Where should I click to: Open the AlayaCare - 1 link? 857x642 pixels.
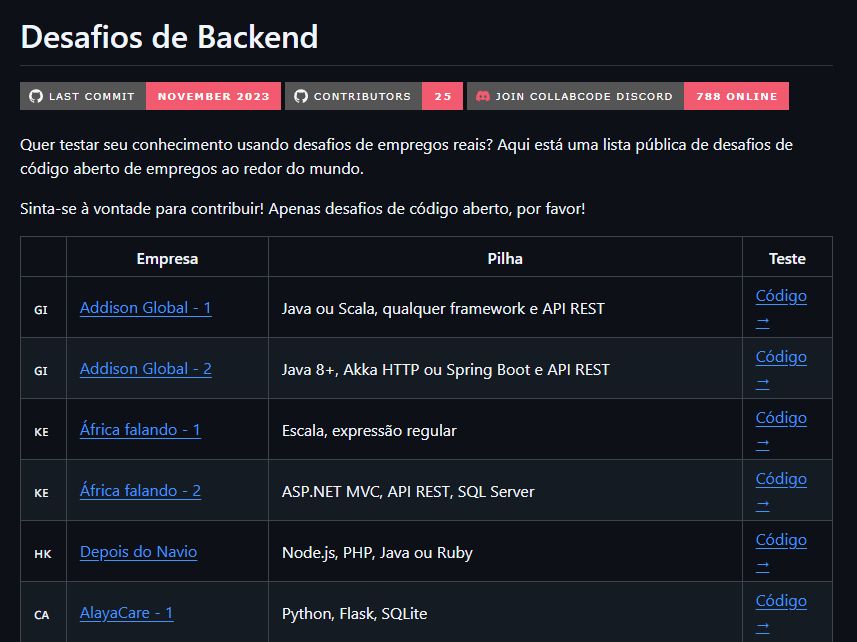point(126,613)
